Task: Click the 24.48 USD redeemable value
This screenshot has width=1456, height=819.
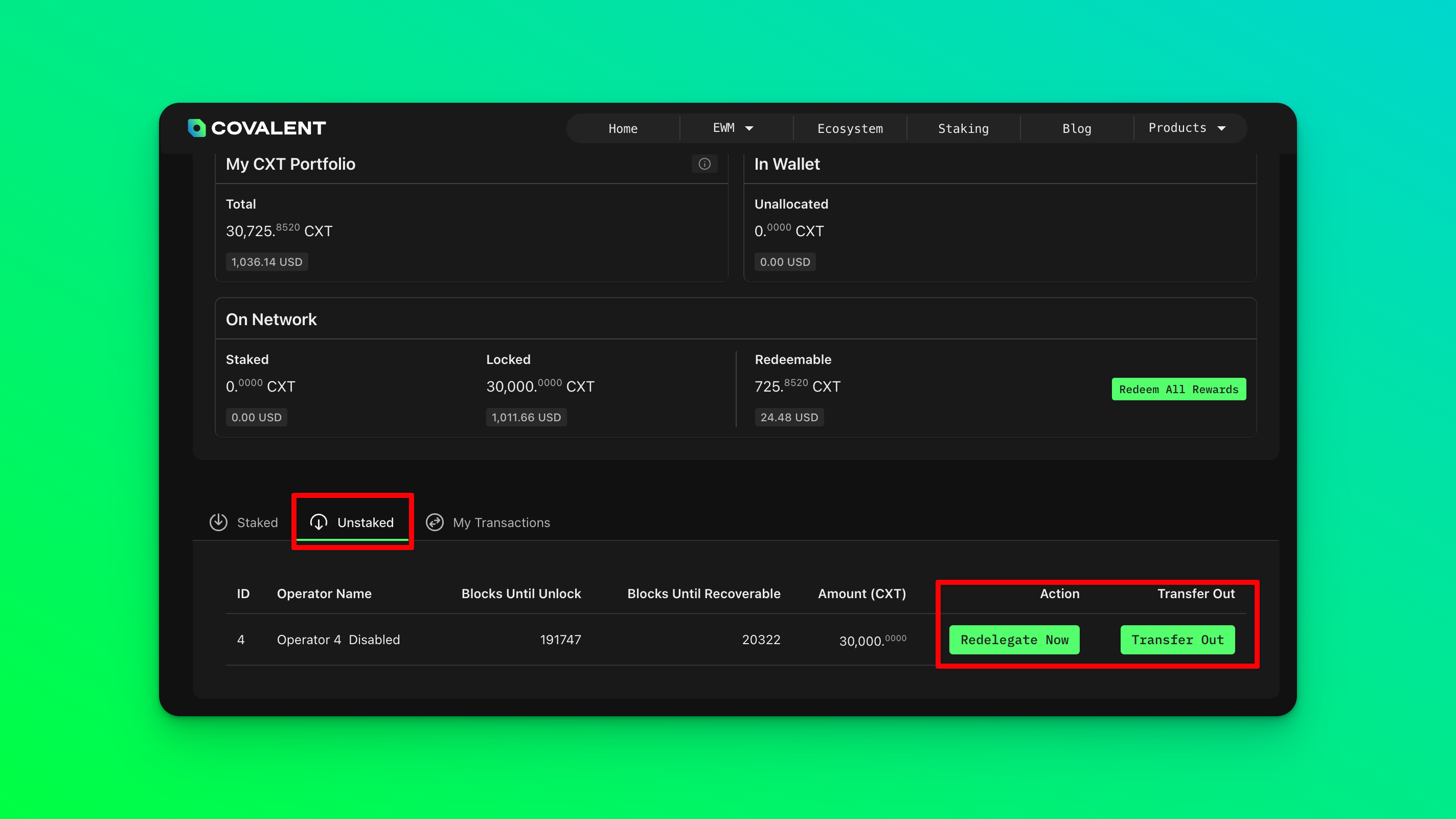Action: click(x=789, y=417)
